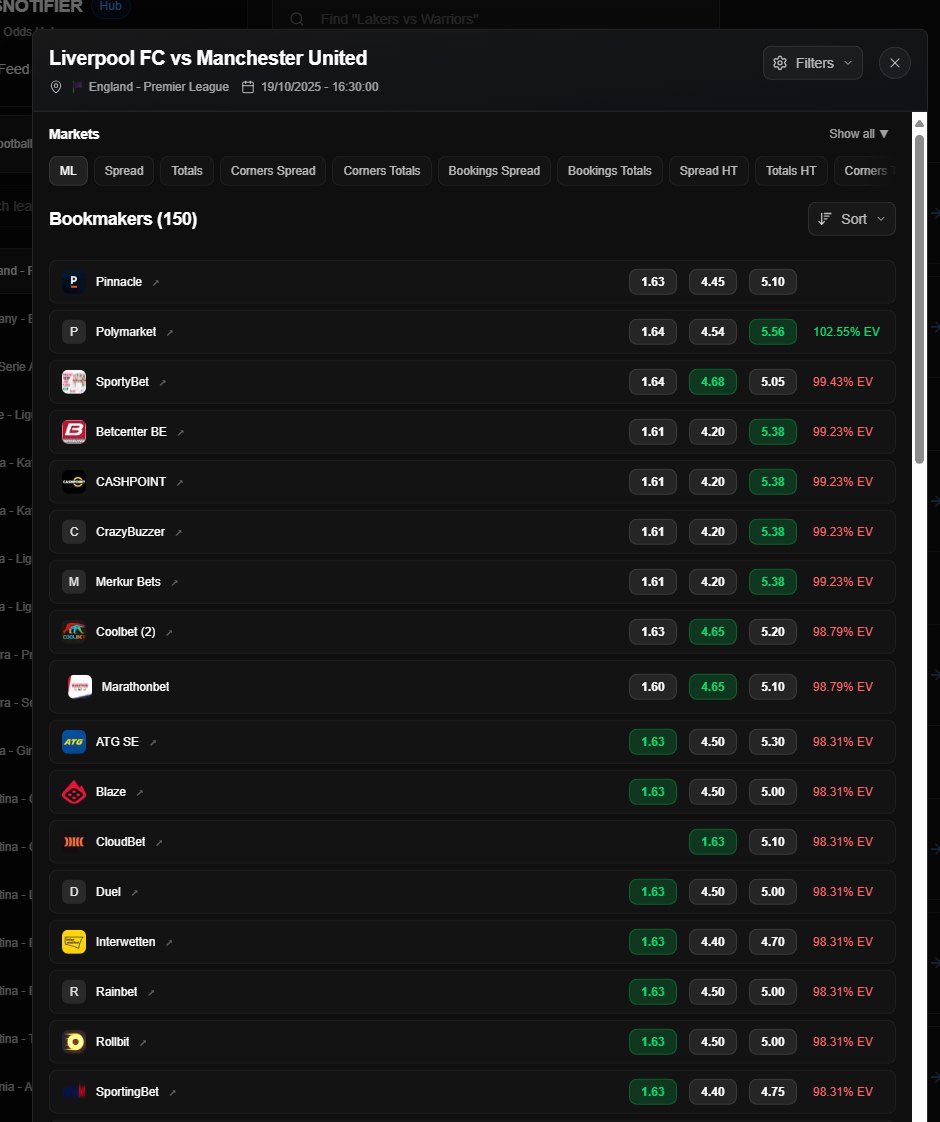940x1122 pixels.
Task: Click the Blaze bookmaker logo
Action: tap(73, 791)
